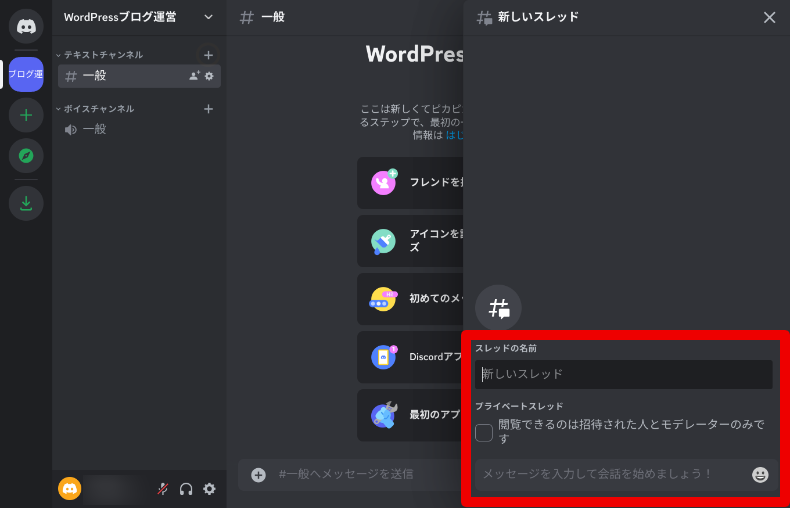Screen dimensions: 790x508
Task: Close the 新しいスレッド panel
Action: [769, 18]
